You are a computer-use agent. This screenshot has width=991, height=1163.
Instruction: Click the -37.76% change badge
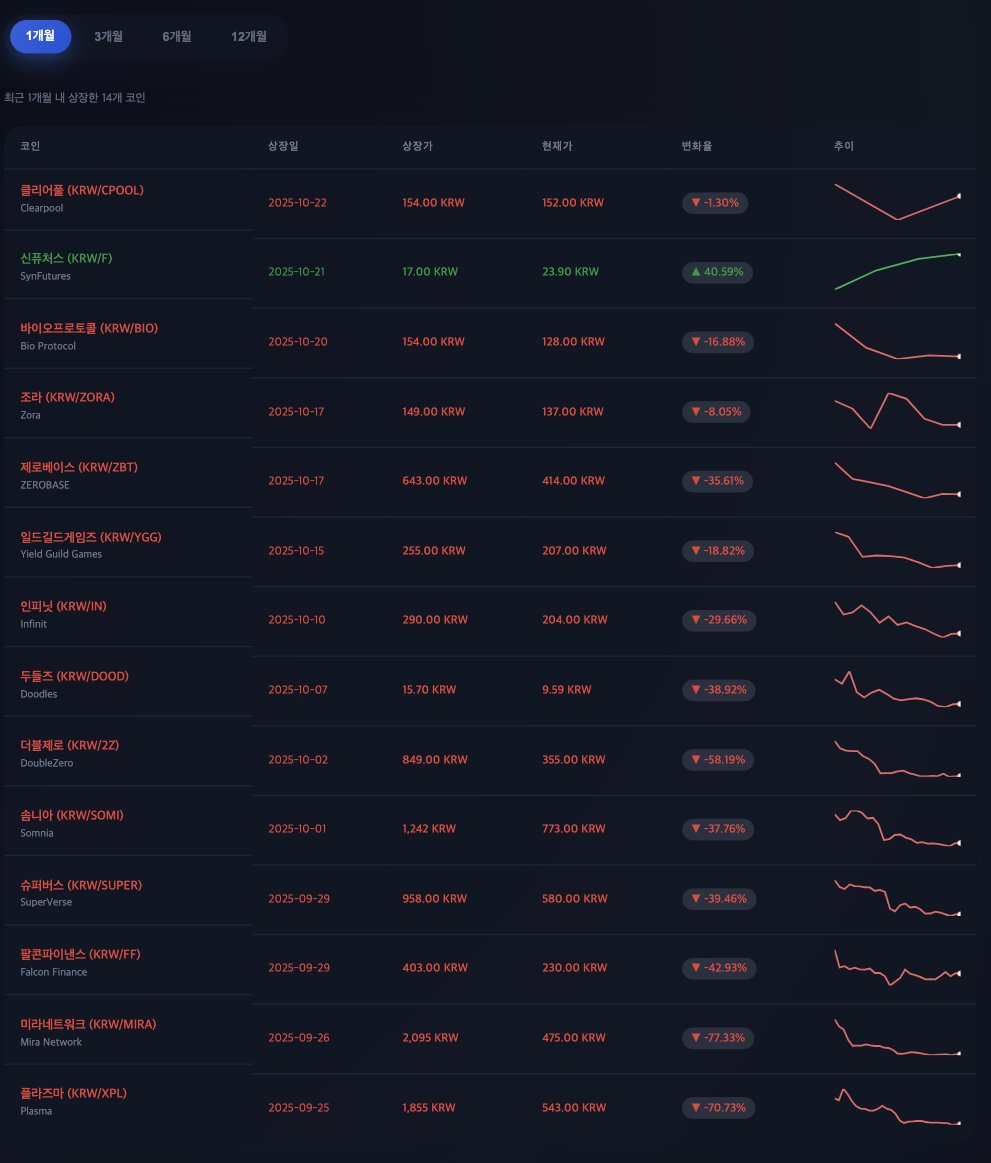[718, 828]
